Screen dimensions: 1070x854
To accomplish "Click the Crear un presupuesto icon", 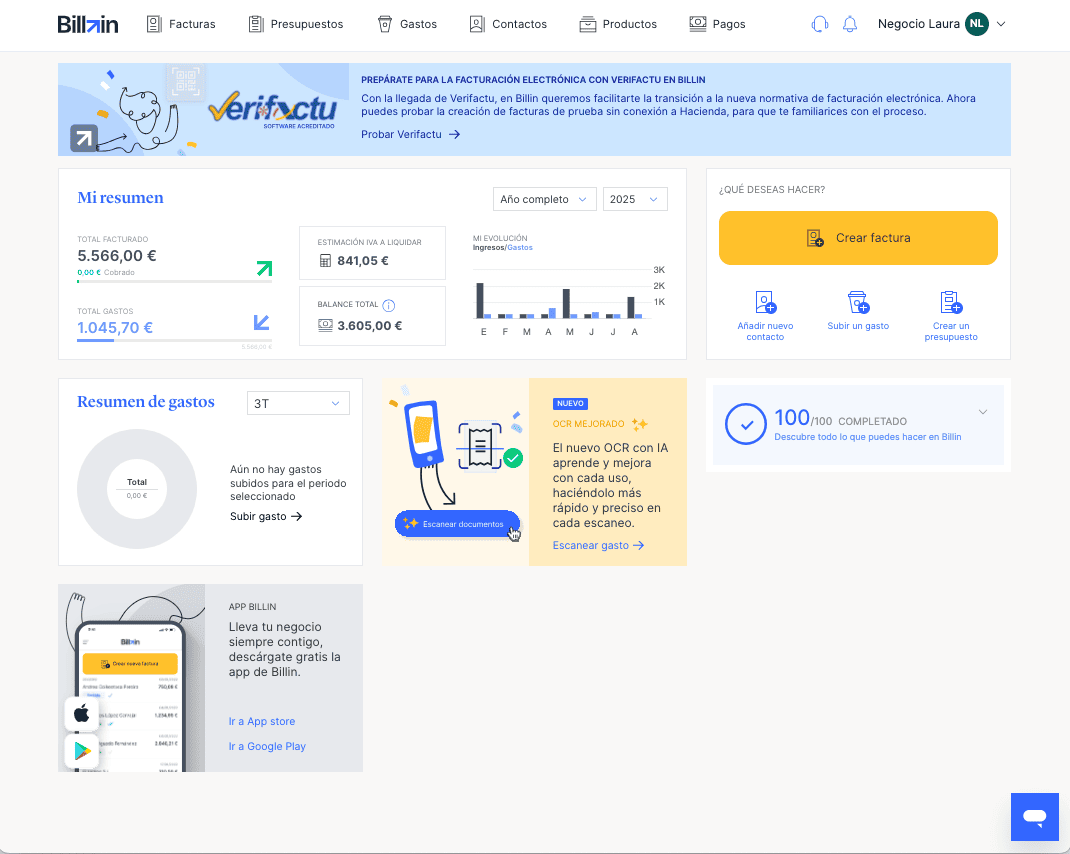I will [951, 302].
